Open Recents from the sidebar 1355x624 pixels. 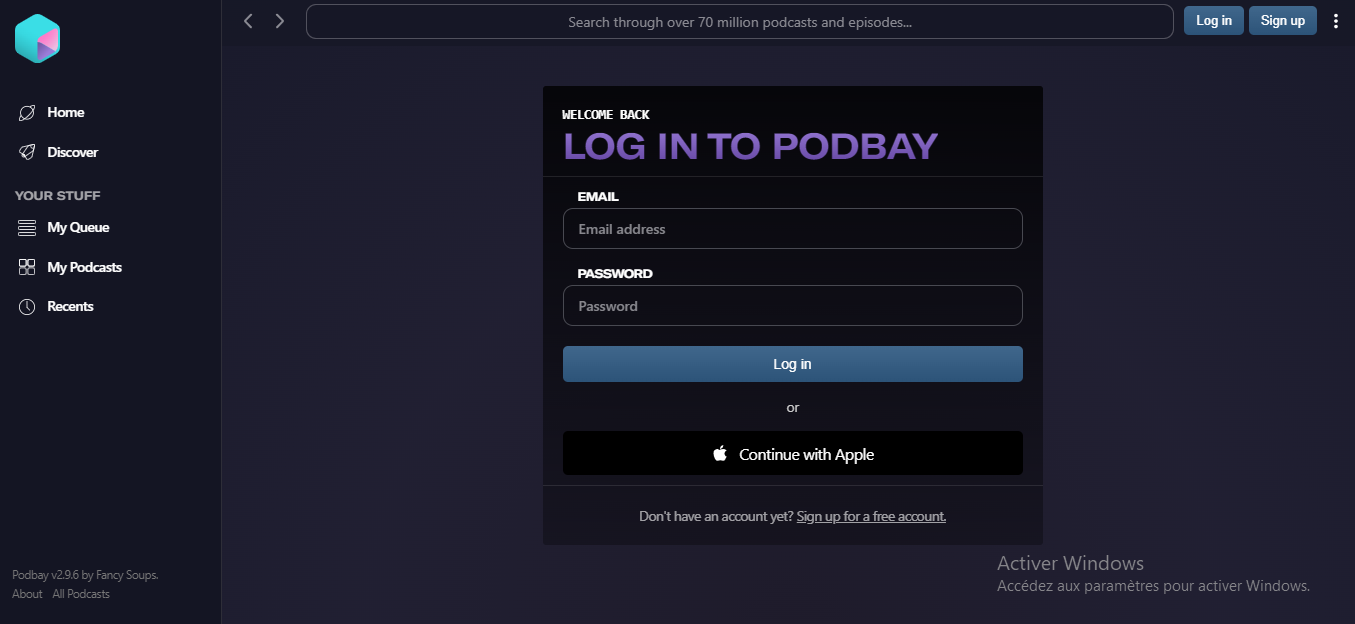pos(70,307)
